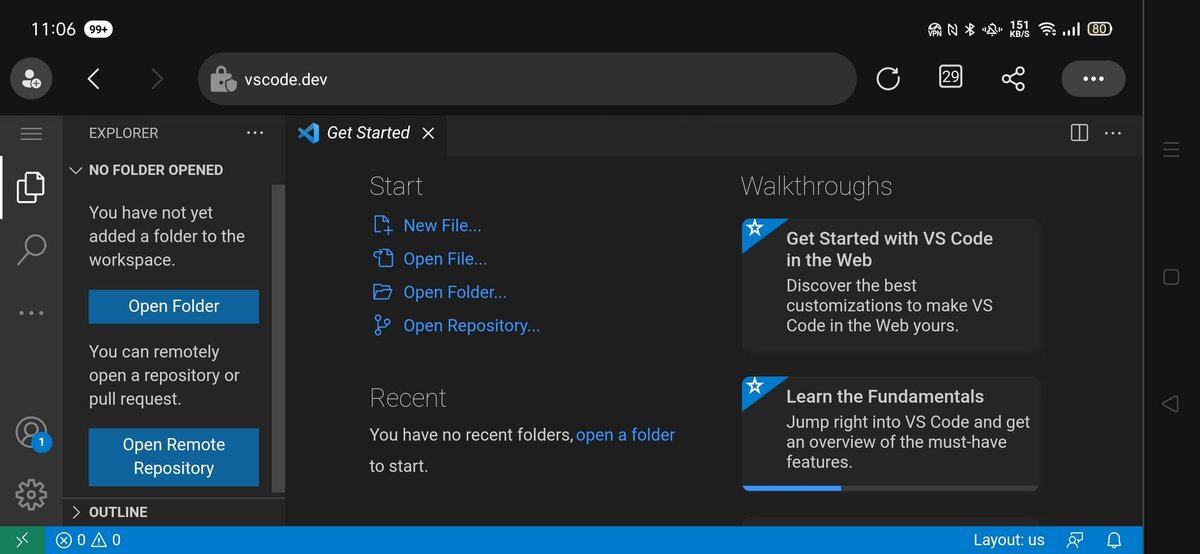Screen dimensions: 1200x554
Task: Open the Search view icon
Action: 31,249
